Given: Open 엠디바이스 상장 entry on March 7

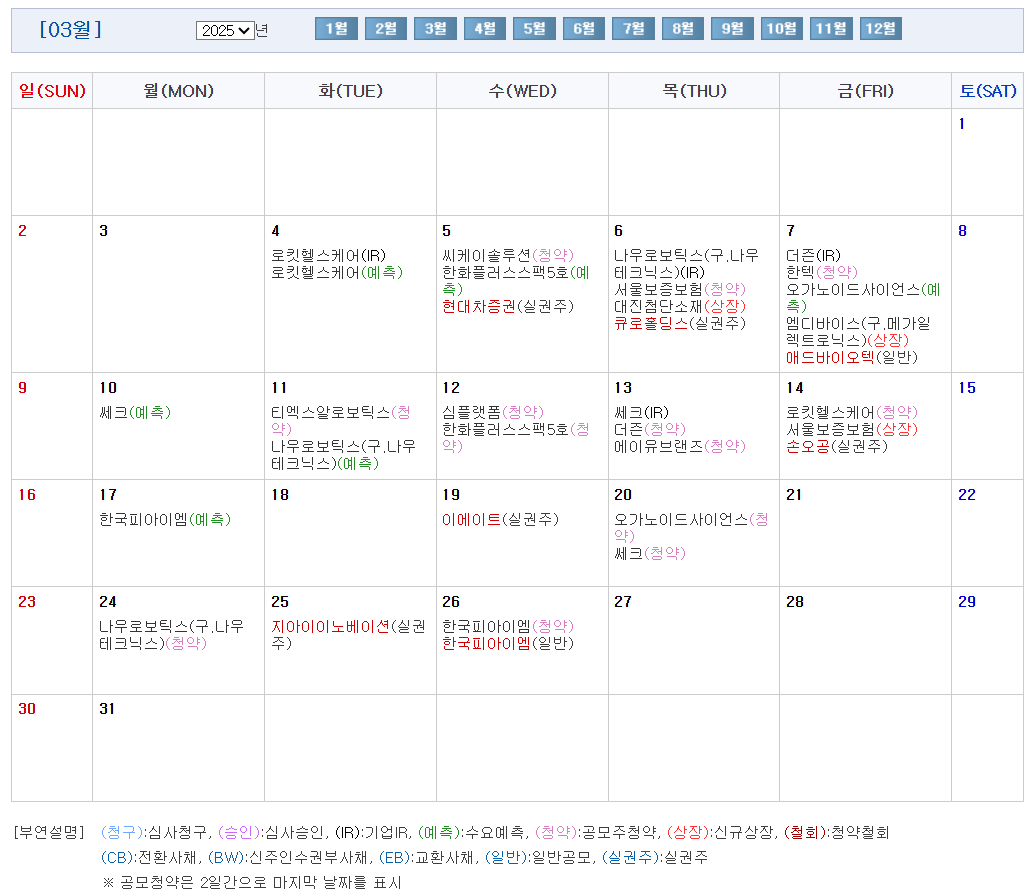Looking at the screenshot, I should coord(858,332).
